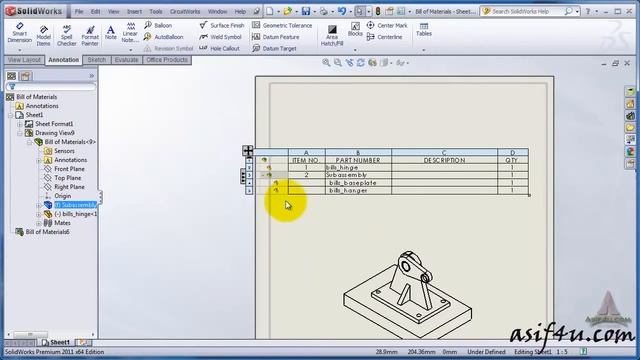Click the FeatureManager design tree tab icon
The height and width of the screenshot is (360, 640).
pos(11,76)
